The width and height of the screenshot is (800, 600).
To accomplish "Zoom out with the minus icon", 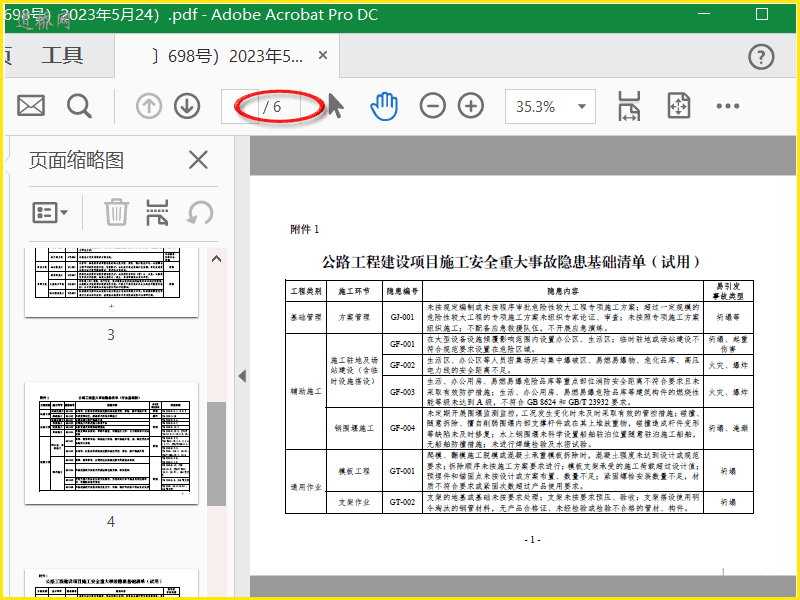I will coord(433,106).
